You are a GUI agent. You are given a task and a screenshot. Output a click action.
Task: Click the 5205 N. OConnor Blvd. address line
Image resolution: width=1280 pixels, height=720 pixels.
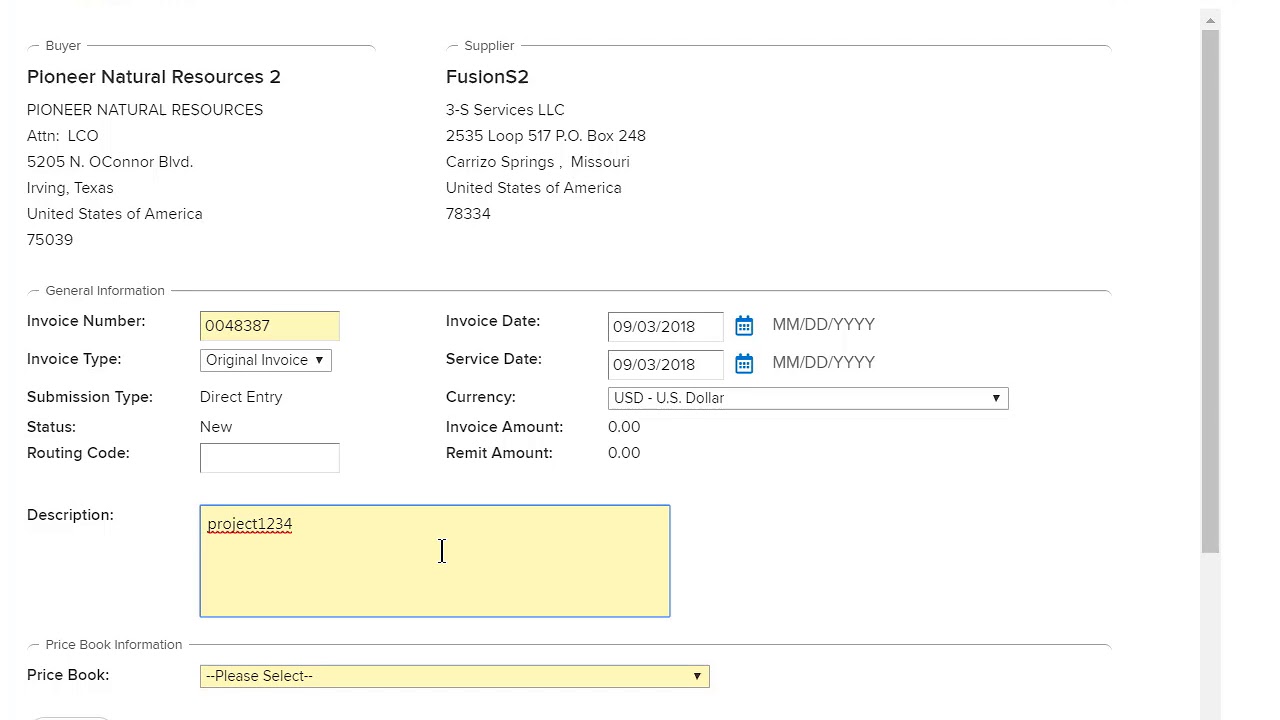[110, 162]
